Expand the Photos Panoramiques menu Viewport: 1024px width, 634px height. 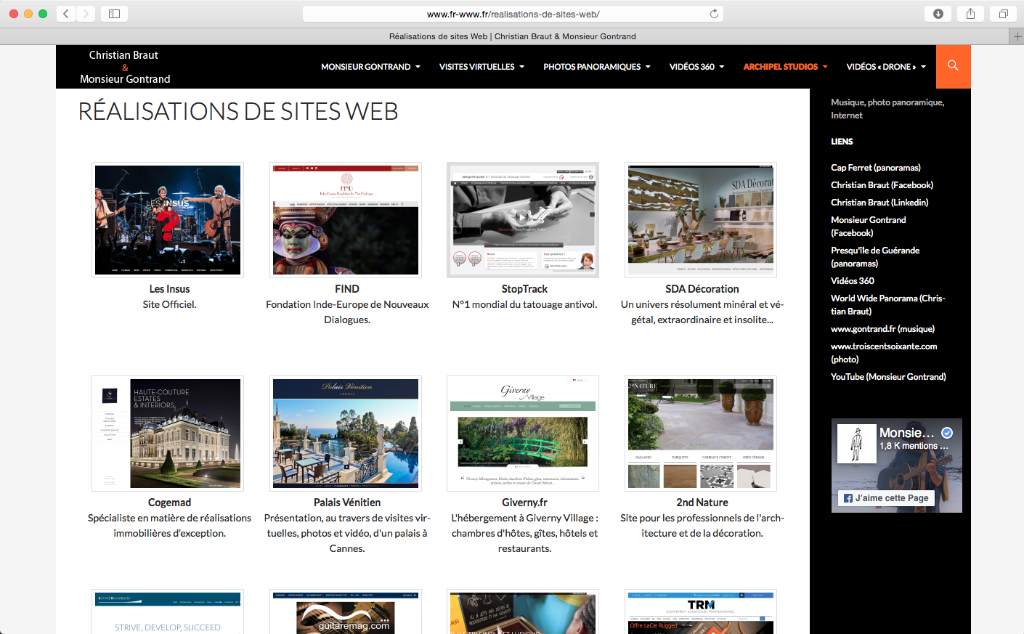point(597,67)
